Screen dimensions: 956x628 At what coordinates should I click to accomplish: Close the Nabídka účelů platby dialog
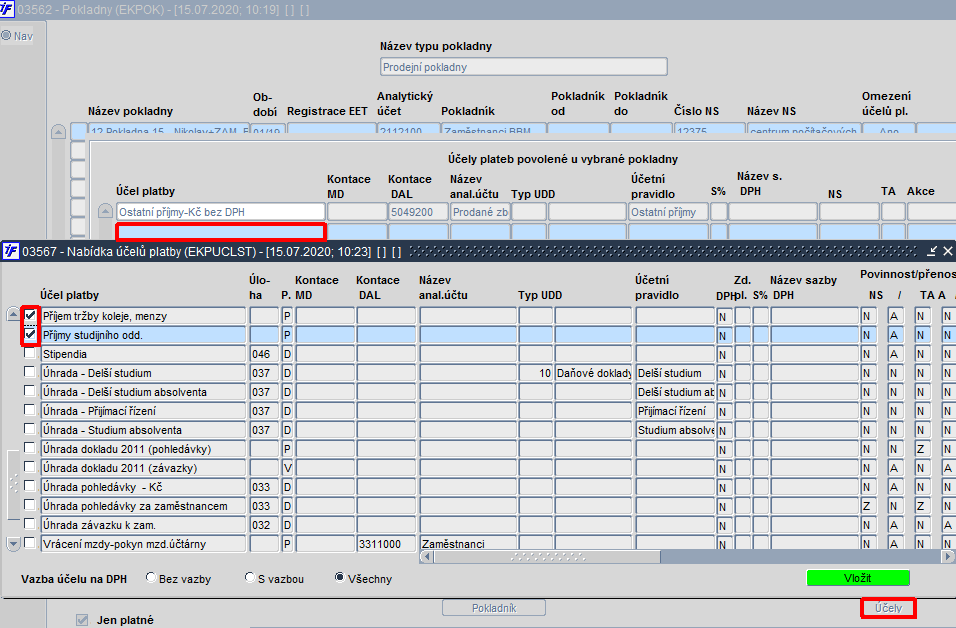click(947, 251)
